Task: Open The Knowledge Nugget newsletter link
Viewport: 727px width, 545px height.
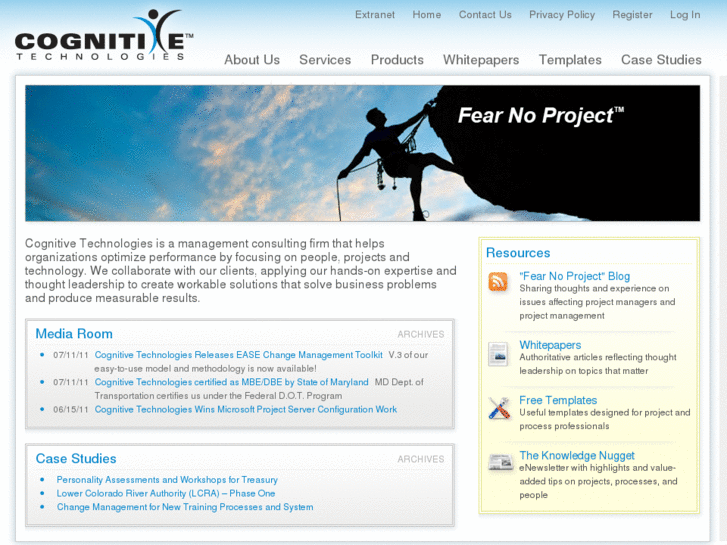Action: 577,455
